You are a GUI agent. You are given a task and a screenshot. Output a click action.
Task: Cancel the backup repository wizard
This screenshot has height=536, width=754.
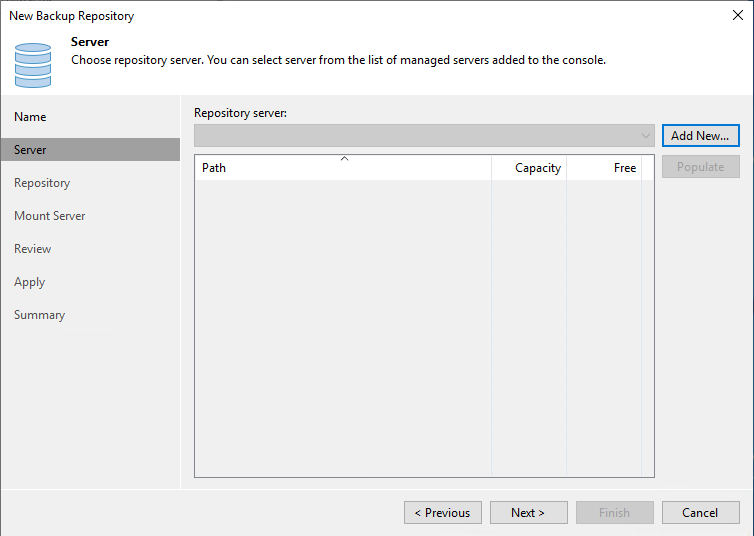(700, 513)
